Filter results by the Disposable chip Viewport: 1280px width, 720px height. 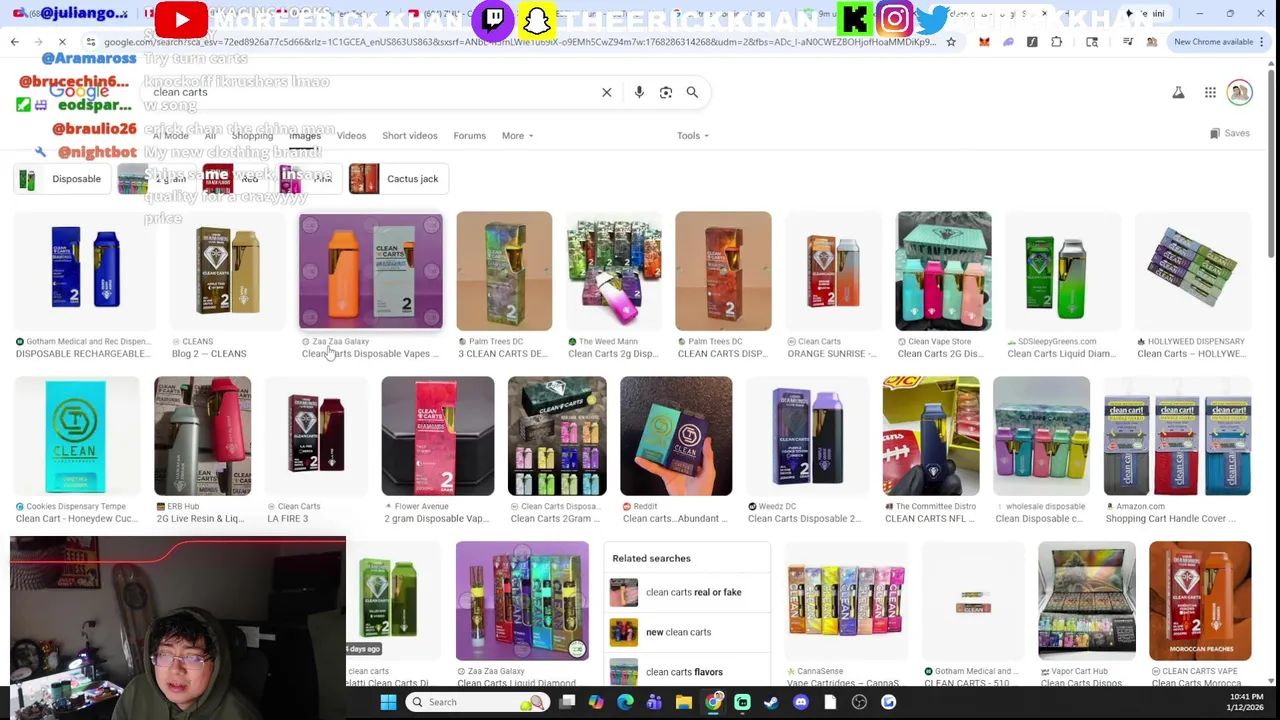[60, 179]
